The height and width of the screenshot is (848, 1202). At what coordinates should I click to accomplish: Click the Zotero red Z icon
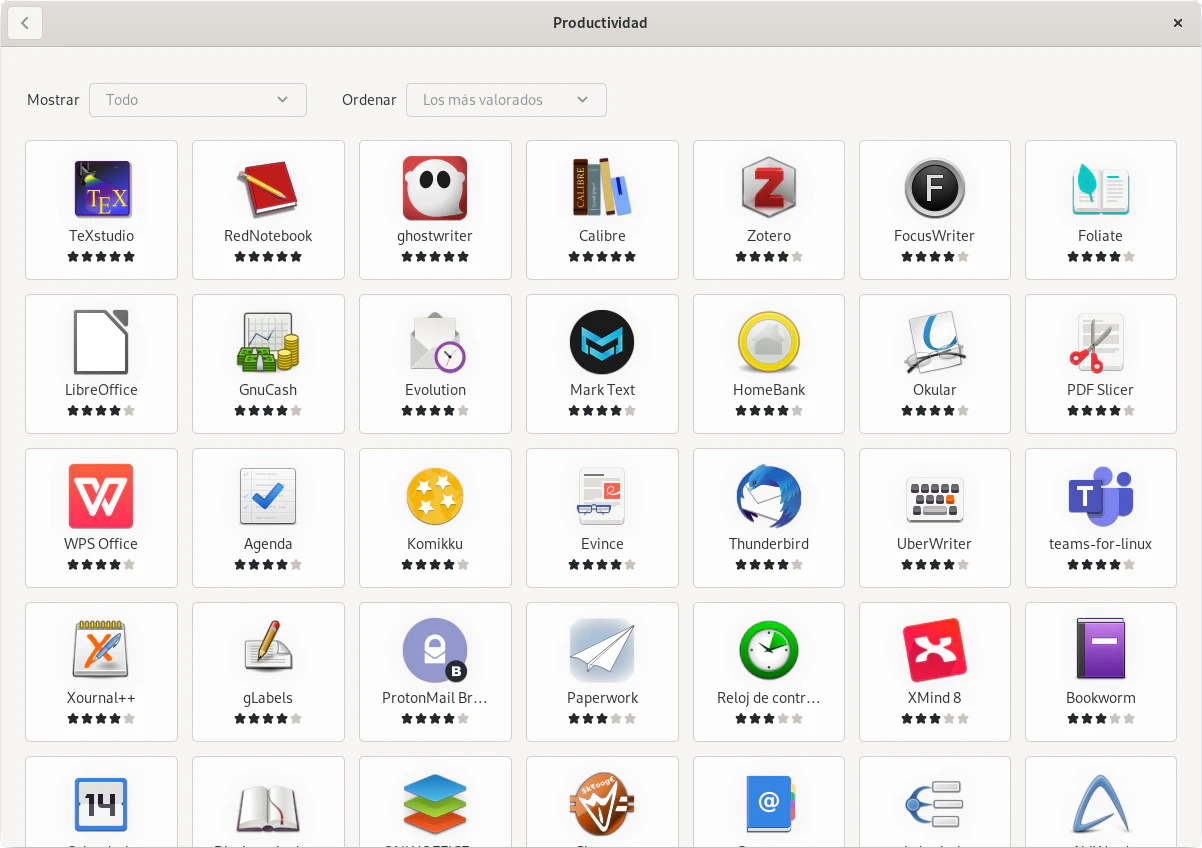click(x=768, y=188)
